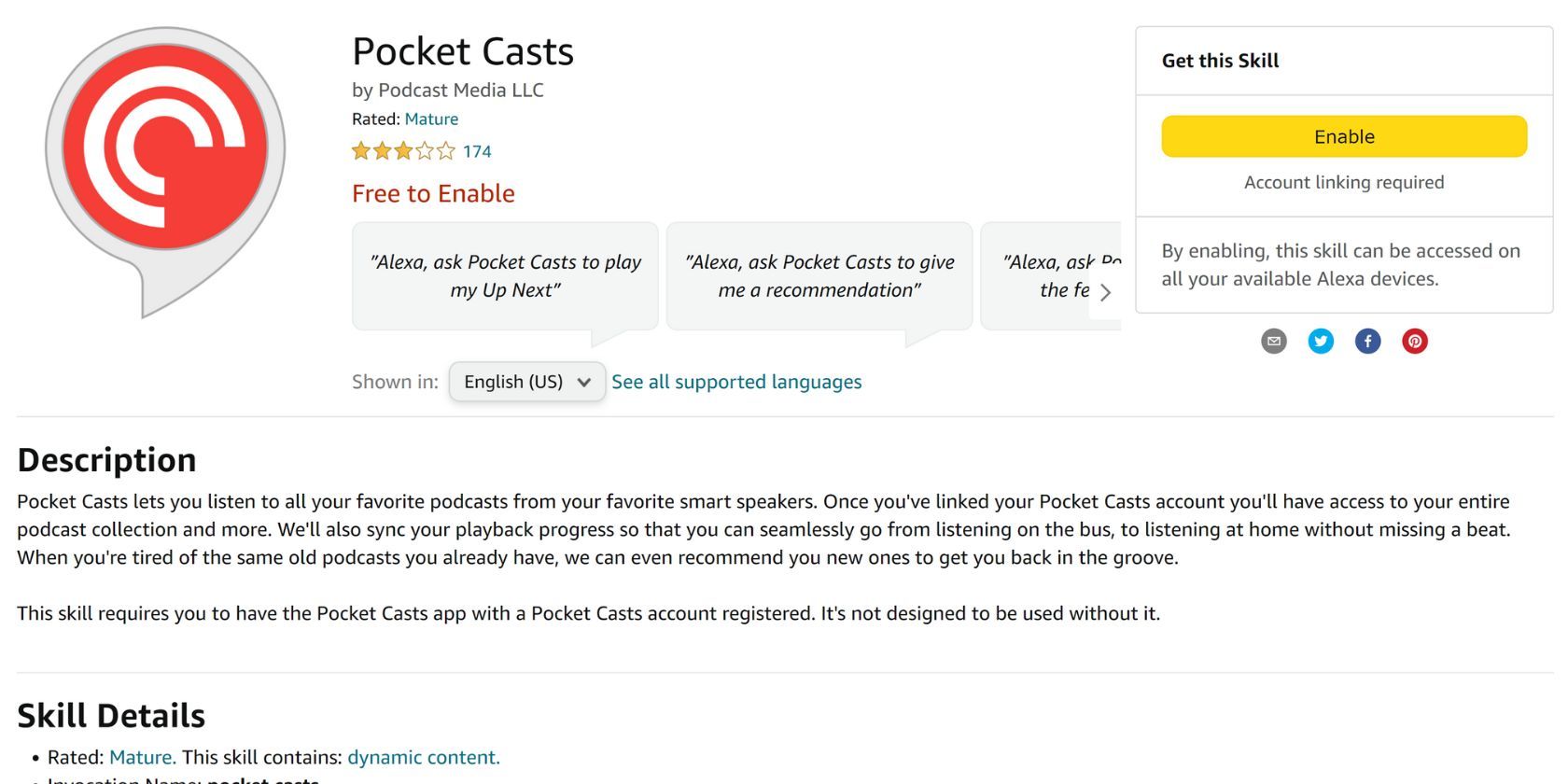Open the dynamic content link
1568x784 pixels.
pyautogui.click(x=423, y=757)
